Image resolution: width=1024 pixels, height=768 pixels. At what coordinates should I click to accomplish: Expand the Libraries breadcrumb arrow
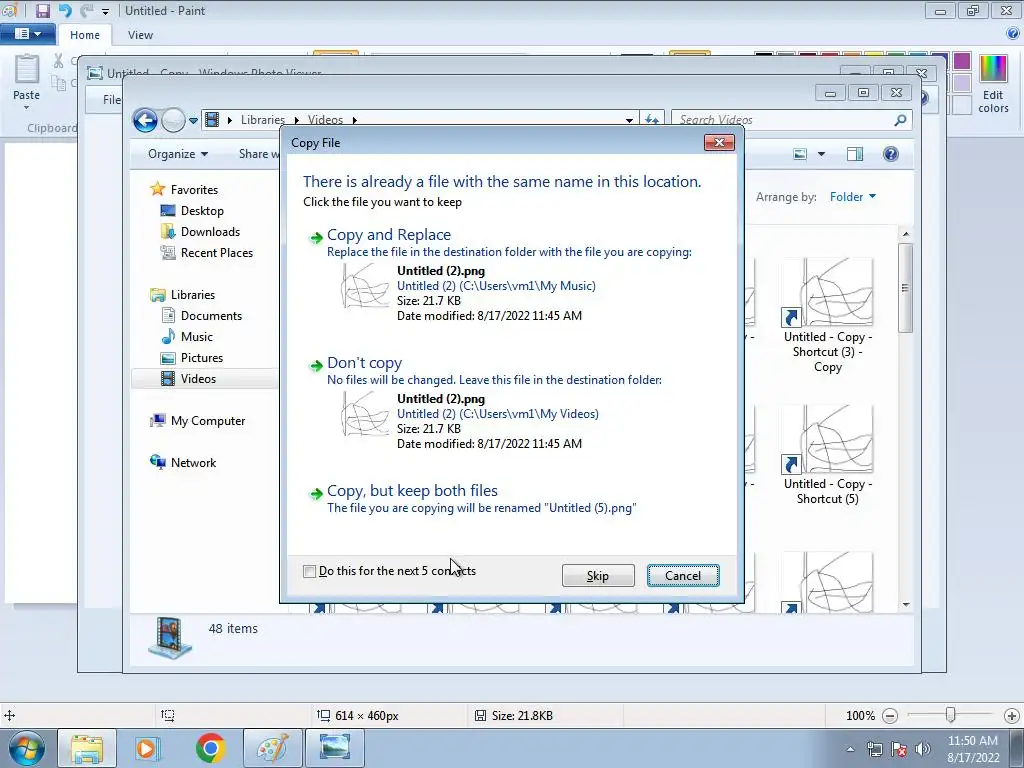click(x=296, y=120)
